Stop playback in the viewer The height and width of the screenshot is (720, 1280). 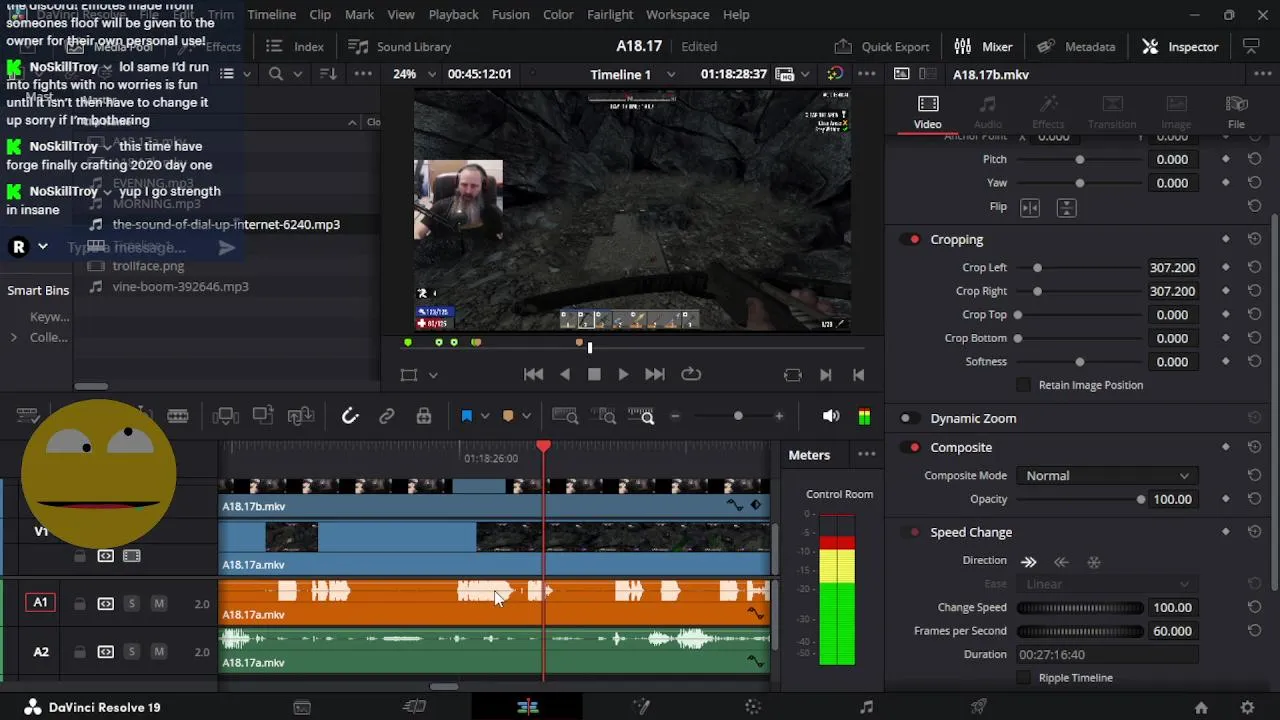[x=594, y=374]
